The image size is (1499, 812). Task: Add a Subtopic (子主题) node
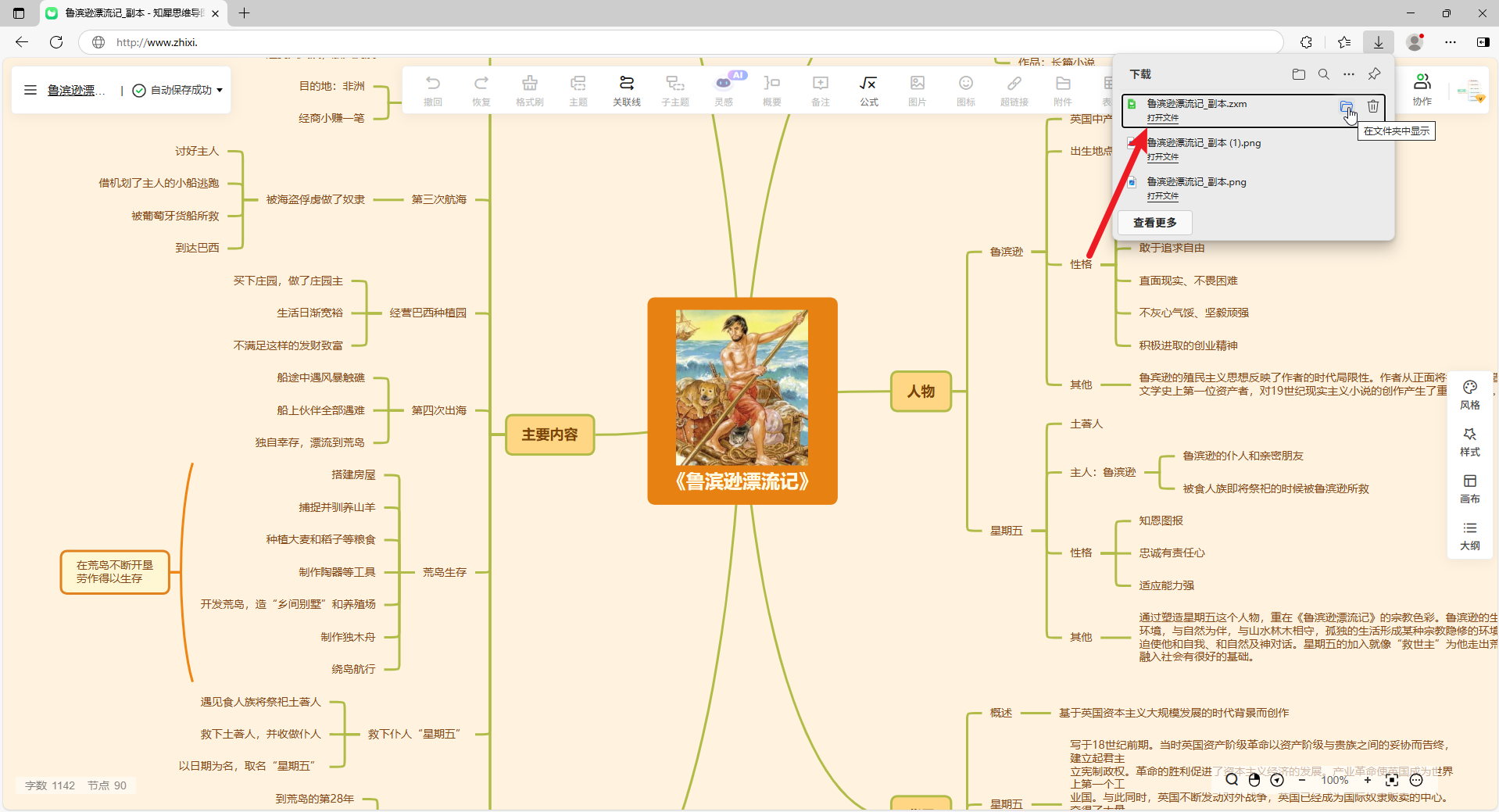(675, 90)
